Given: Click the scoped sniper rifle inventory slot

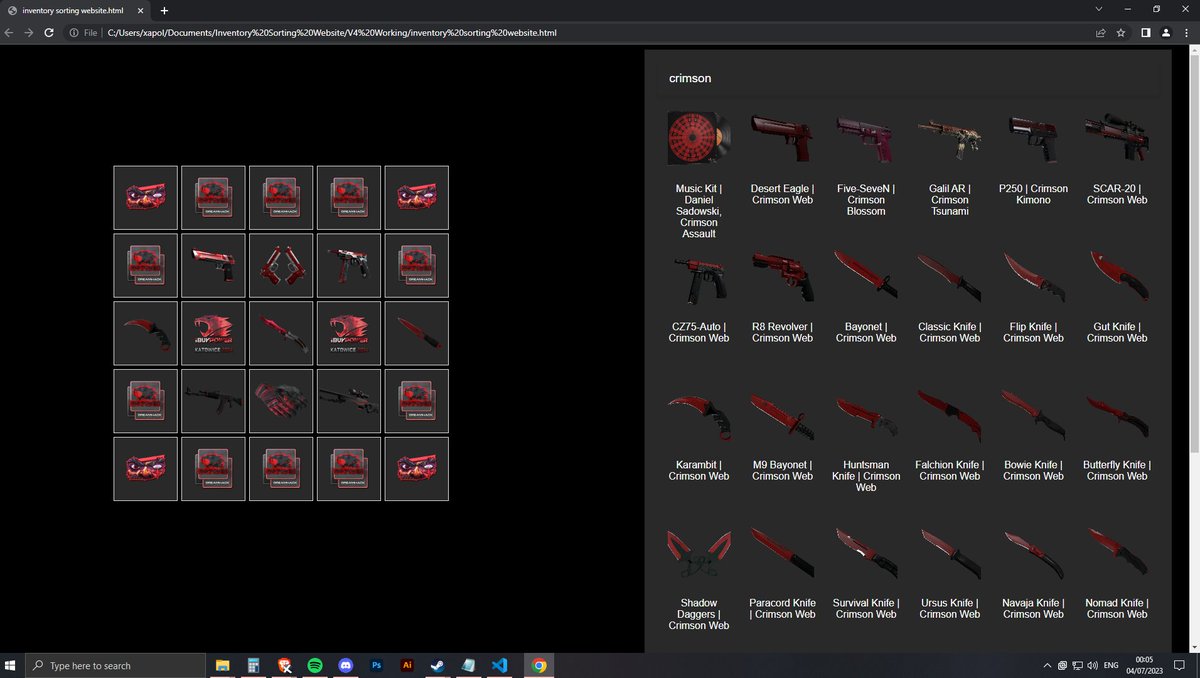Looking at the screenshot, I should pos(349,401).
